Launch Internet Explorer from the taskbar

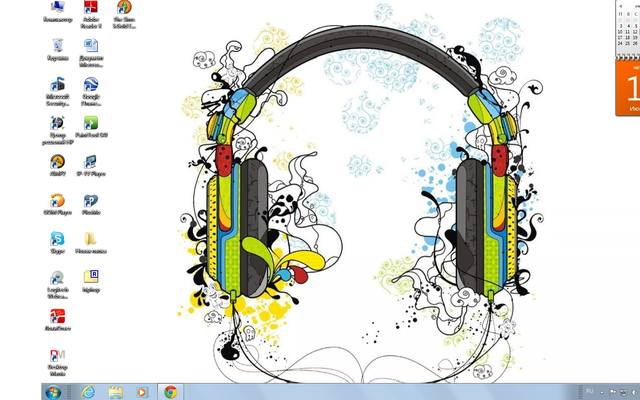[88, 391]
